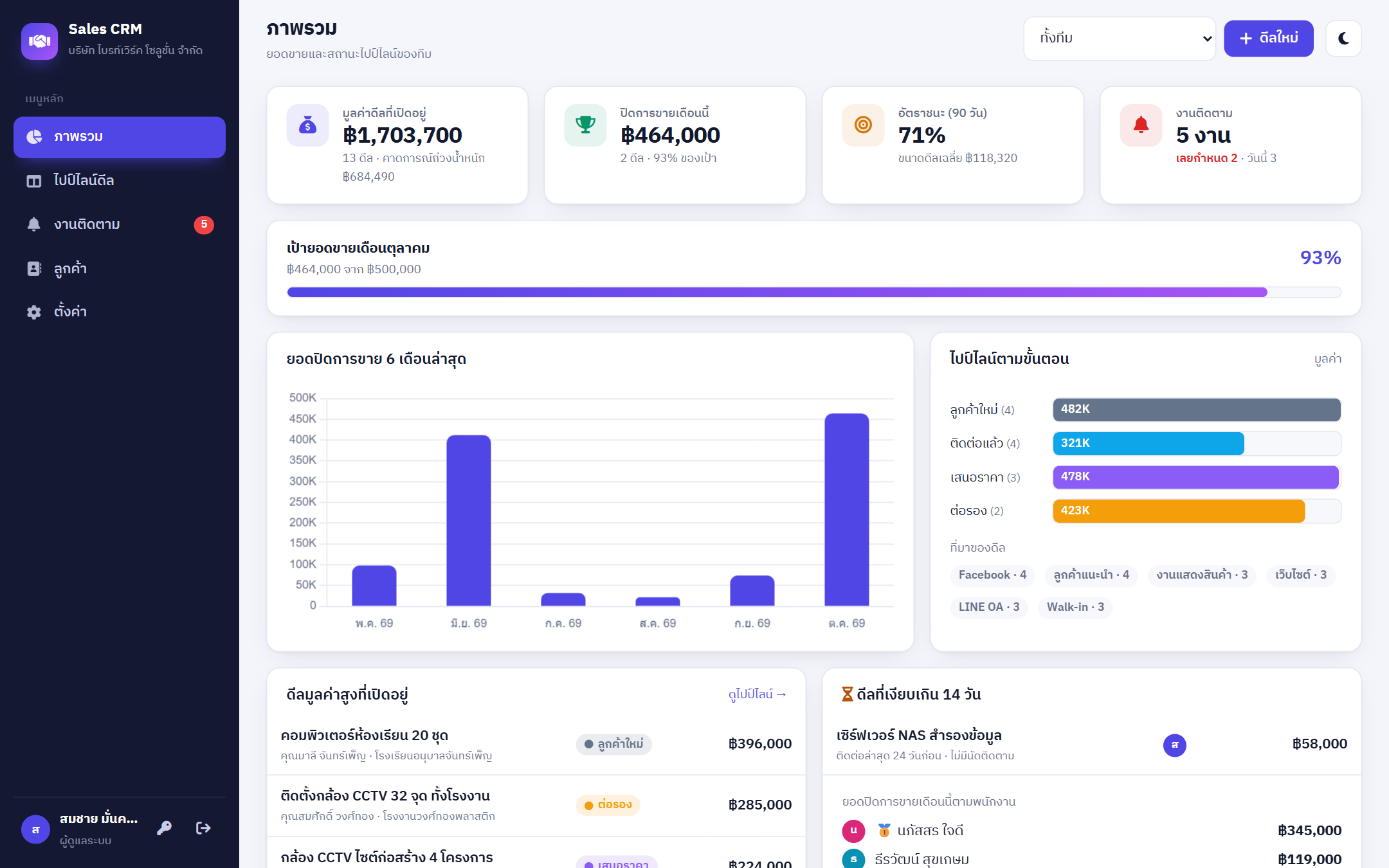
Task: Click the teal avatar for ธีรวัฒน์ สุขเกษม
Action: [x=853, y=859]
